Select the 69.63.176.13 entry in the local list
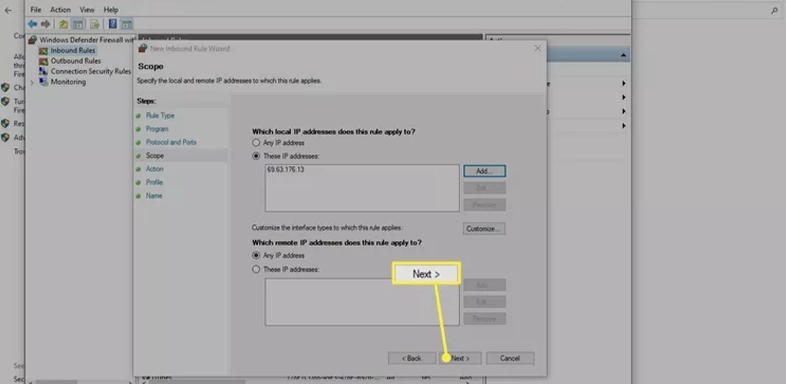The width and height of the screenshot is (786, 384). [x=286, y=169]
